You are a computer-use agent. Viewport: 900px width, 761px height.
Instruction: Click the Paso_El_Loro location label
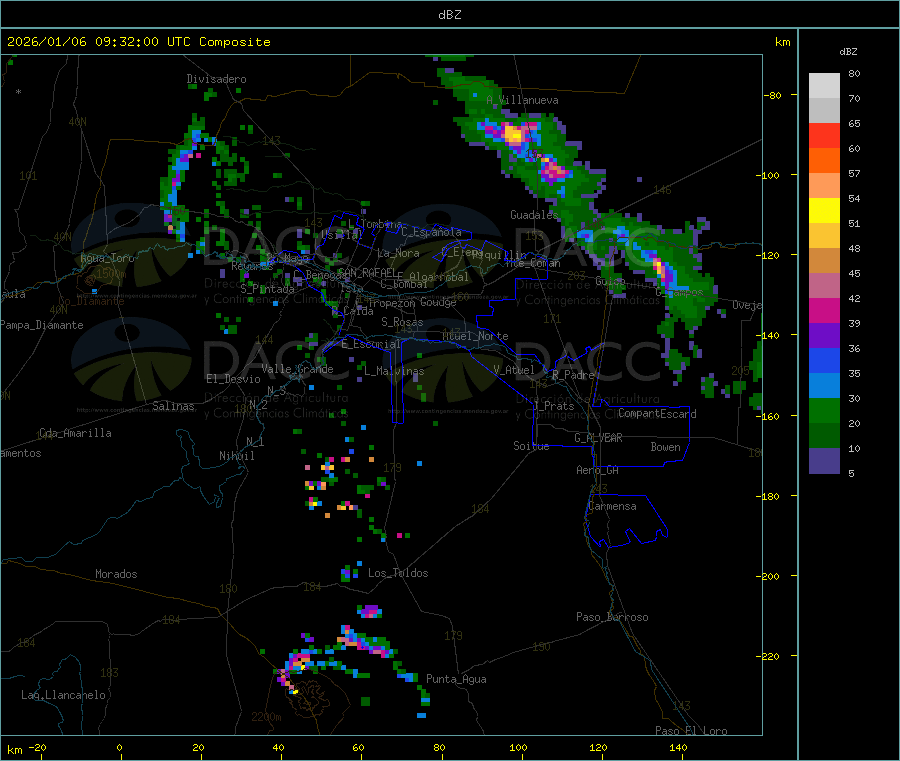point(691,730)
